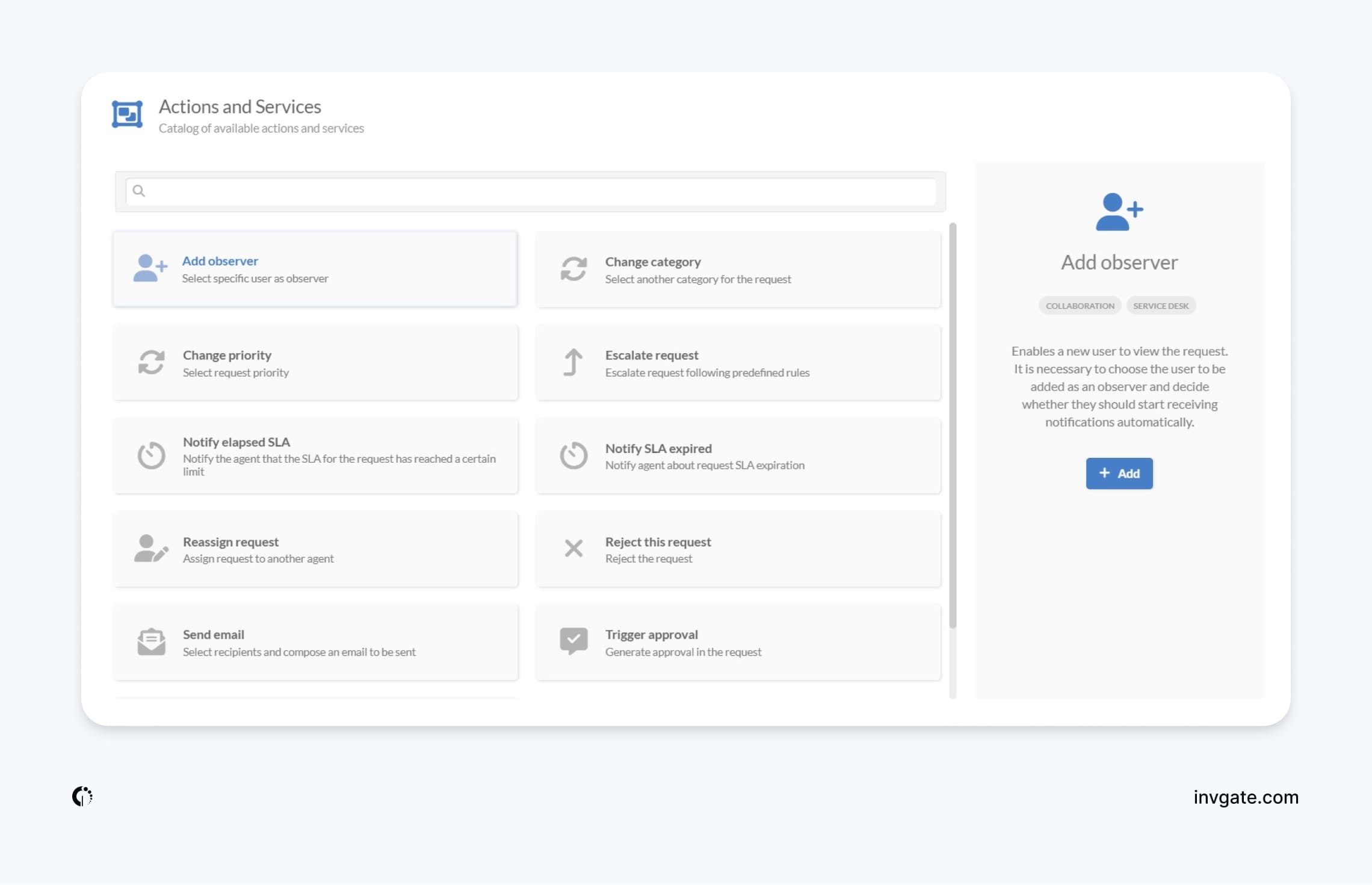Image resolution: width=1372 pixels, height=885 pixels.
Task: Click the Trigger approval checkmark icon
Action: (x=573, y=641)
